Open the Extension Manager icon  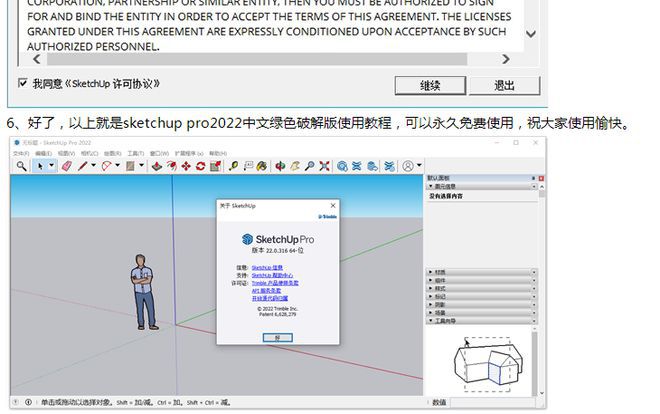[x=389, y=166]
